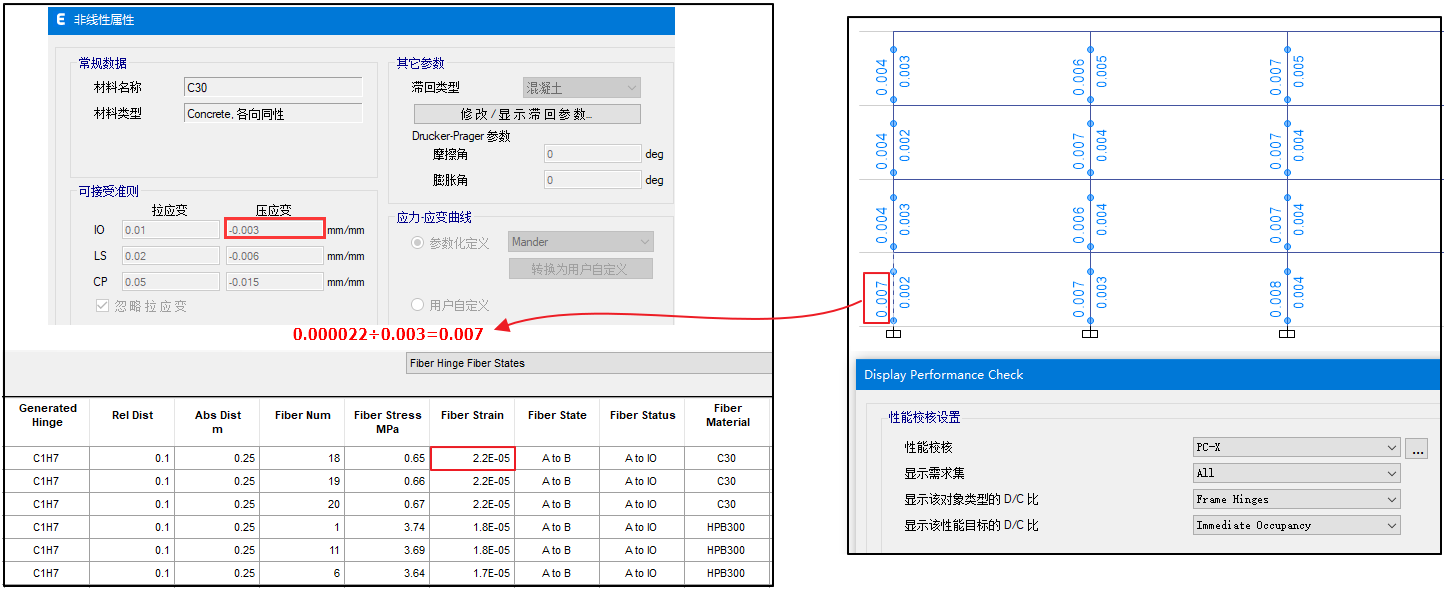Expand the Mander stress-strain dropdown
This screenshot has width=1444, height=591.
point(581,242)
